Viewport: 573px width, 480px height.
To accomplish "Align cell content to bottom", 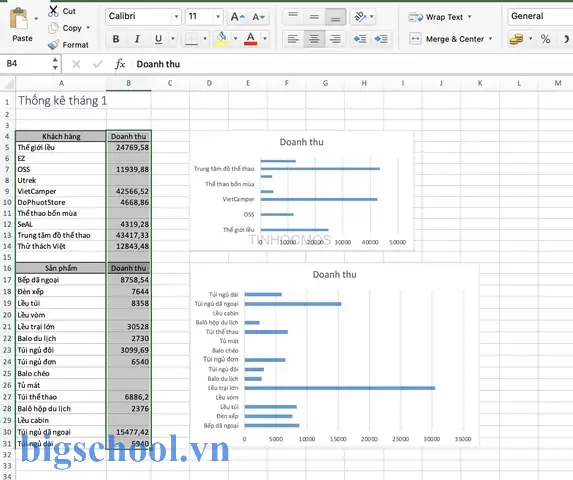I will 335,16.
